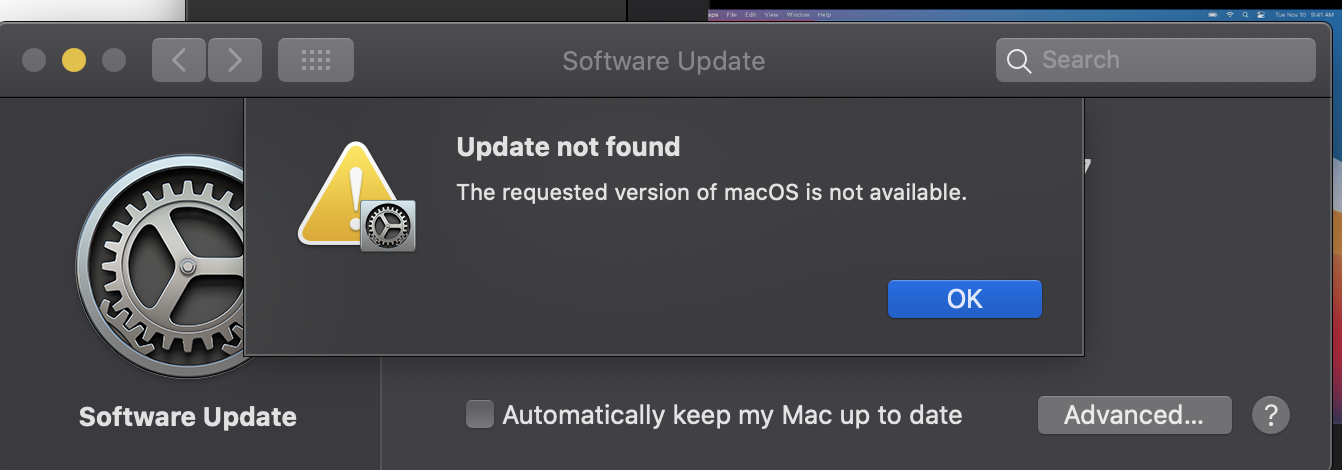The height and width of the screenshot is (470, 1342).
Task: Click the Search field in the toolbar
Action: [1155, 60]
